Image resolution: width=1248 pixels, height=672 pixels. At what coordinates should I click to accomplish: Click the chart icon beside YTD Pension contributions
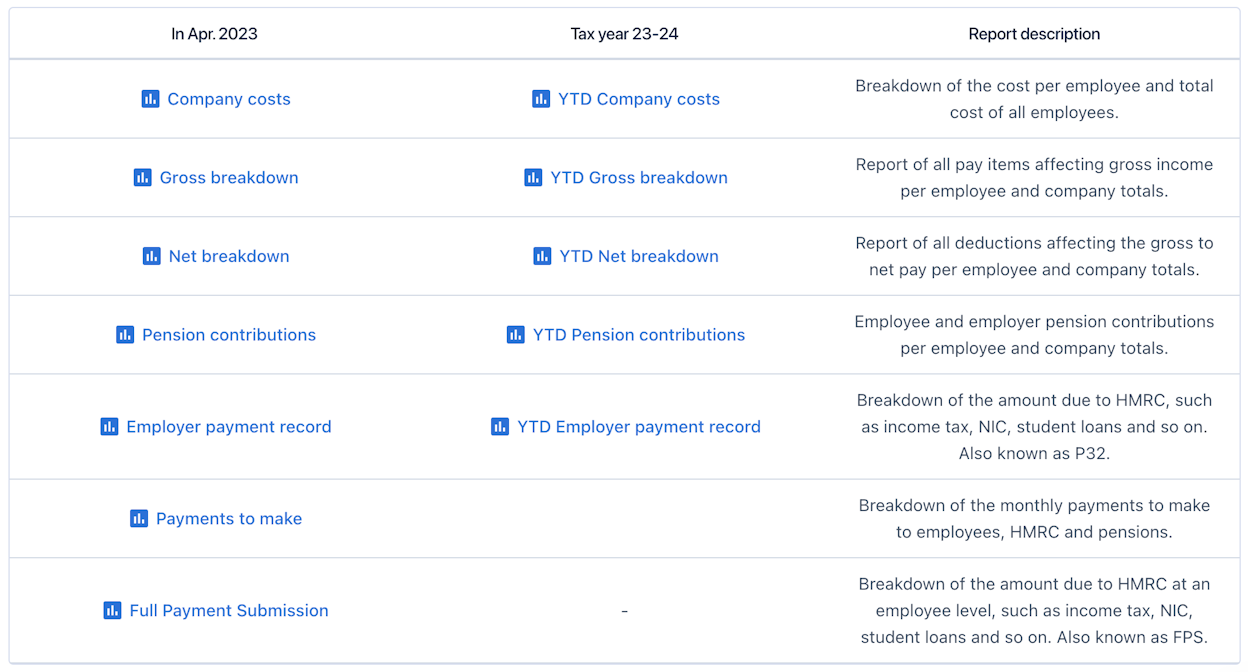point(516,334)
